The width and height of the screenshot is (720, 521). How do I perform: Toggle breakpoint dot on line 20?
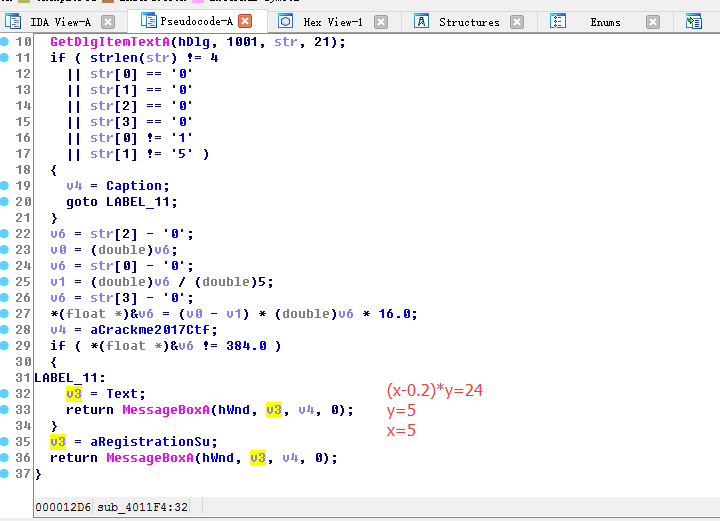click(5, 202)
